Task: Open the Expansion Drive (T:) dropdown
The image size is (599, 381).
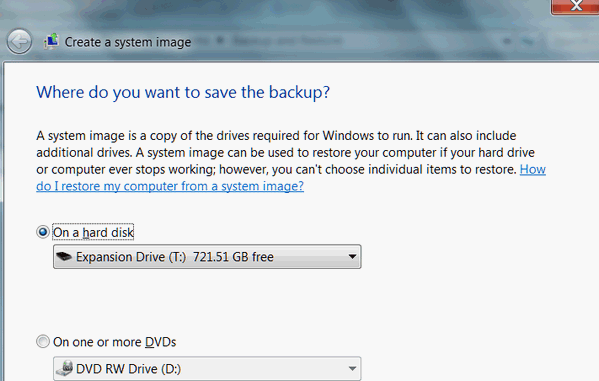Action: tap(207, 257)
